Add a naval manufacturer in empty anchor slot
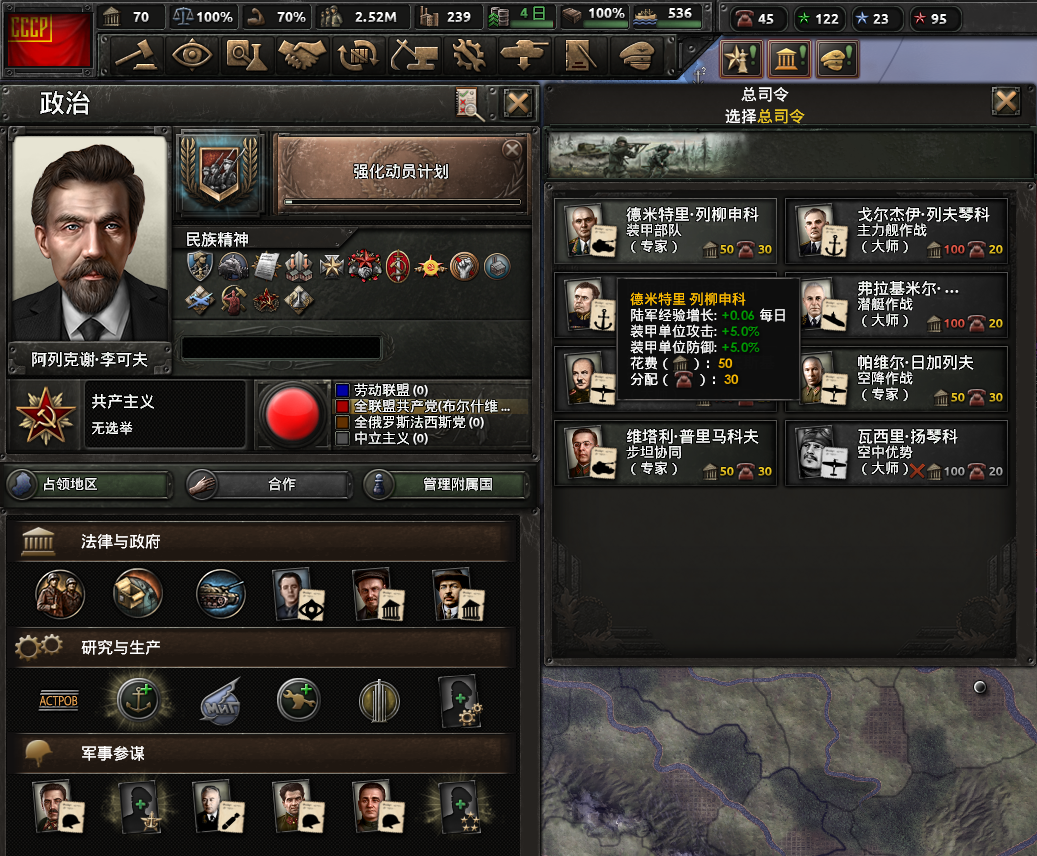Viewport: 1037px width, 856px height. [139, 700]
